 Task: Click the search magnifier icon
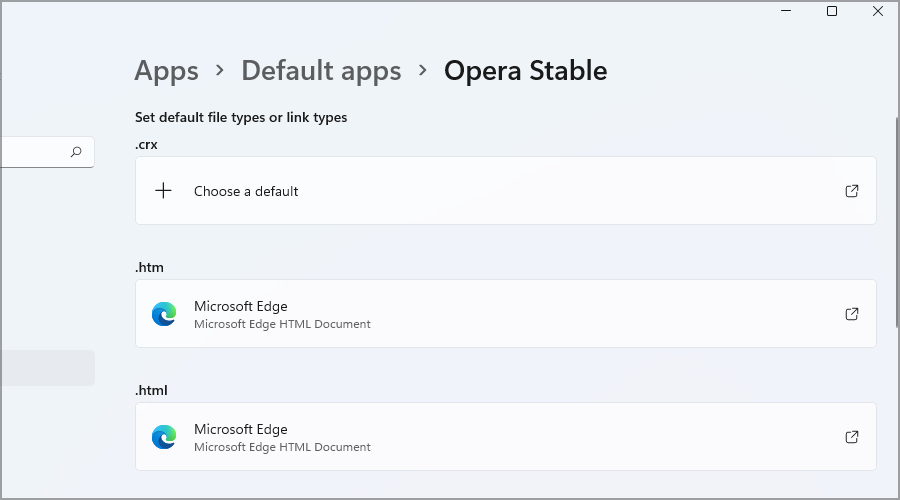coord(76,152)
